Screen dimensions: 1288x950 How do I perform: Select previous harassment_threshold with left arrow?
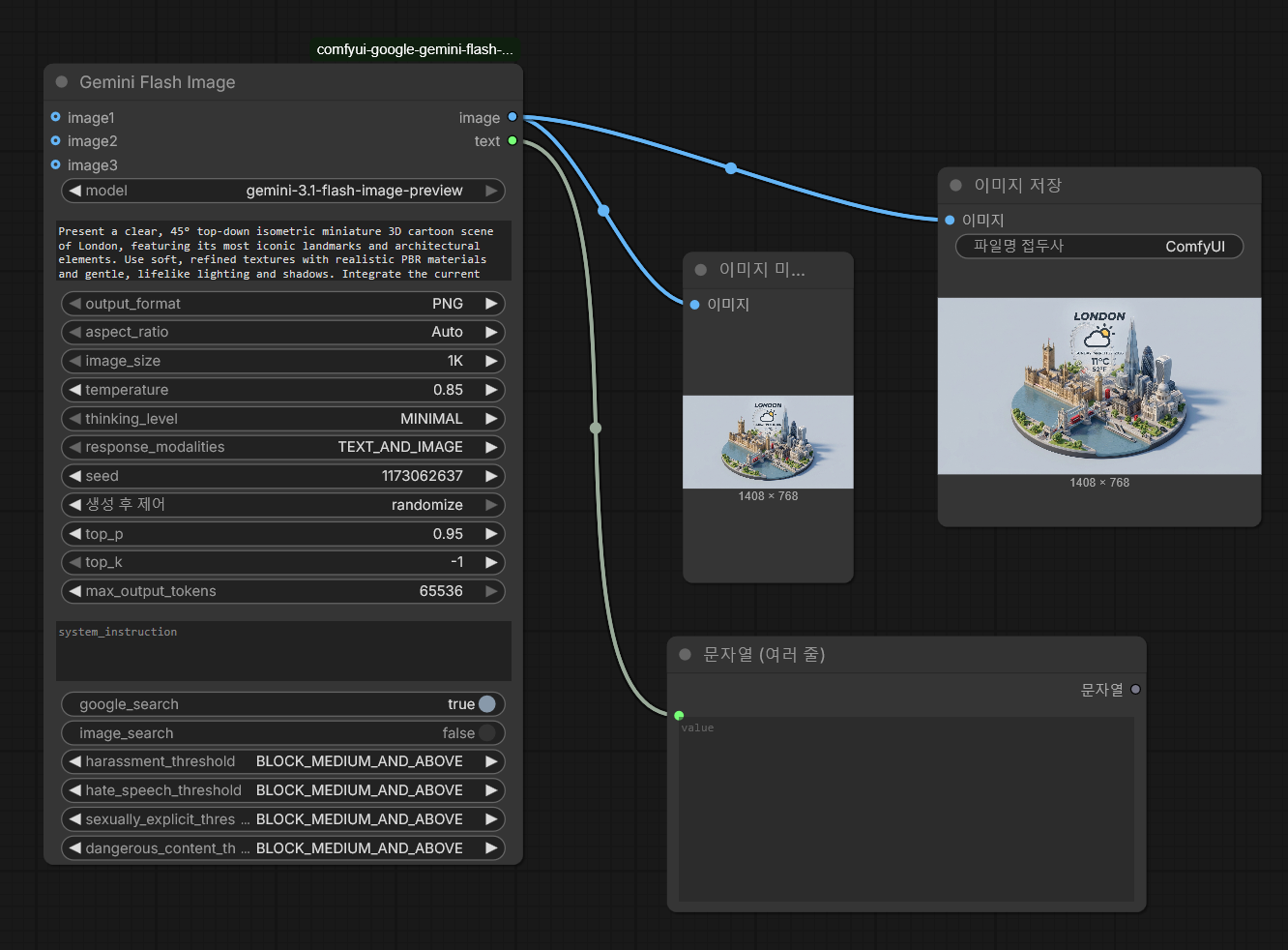click(x=74, y=761)
